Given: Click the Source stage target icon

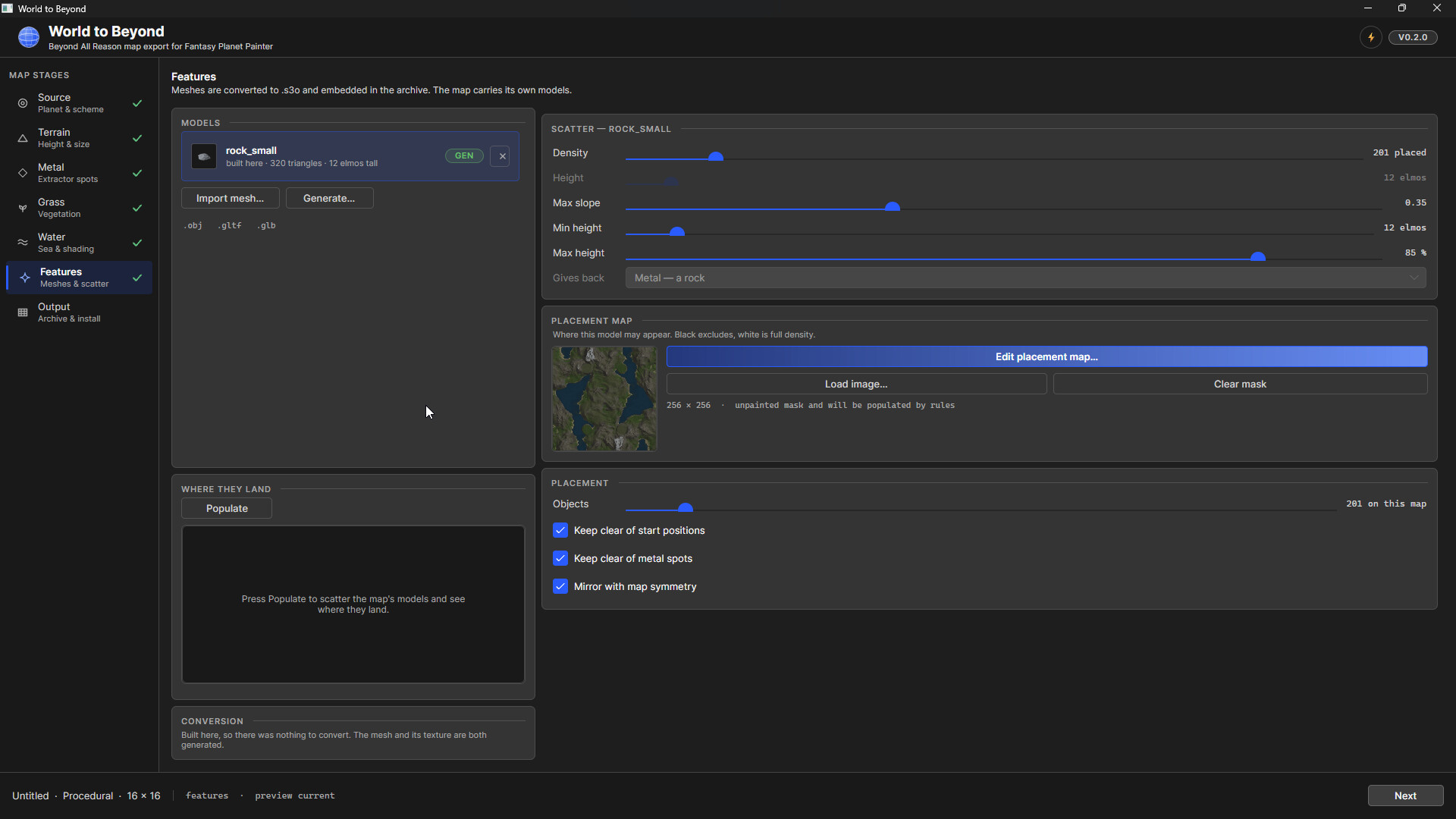Looking at the screenshot, I should [23, 103].
